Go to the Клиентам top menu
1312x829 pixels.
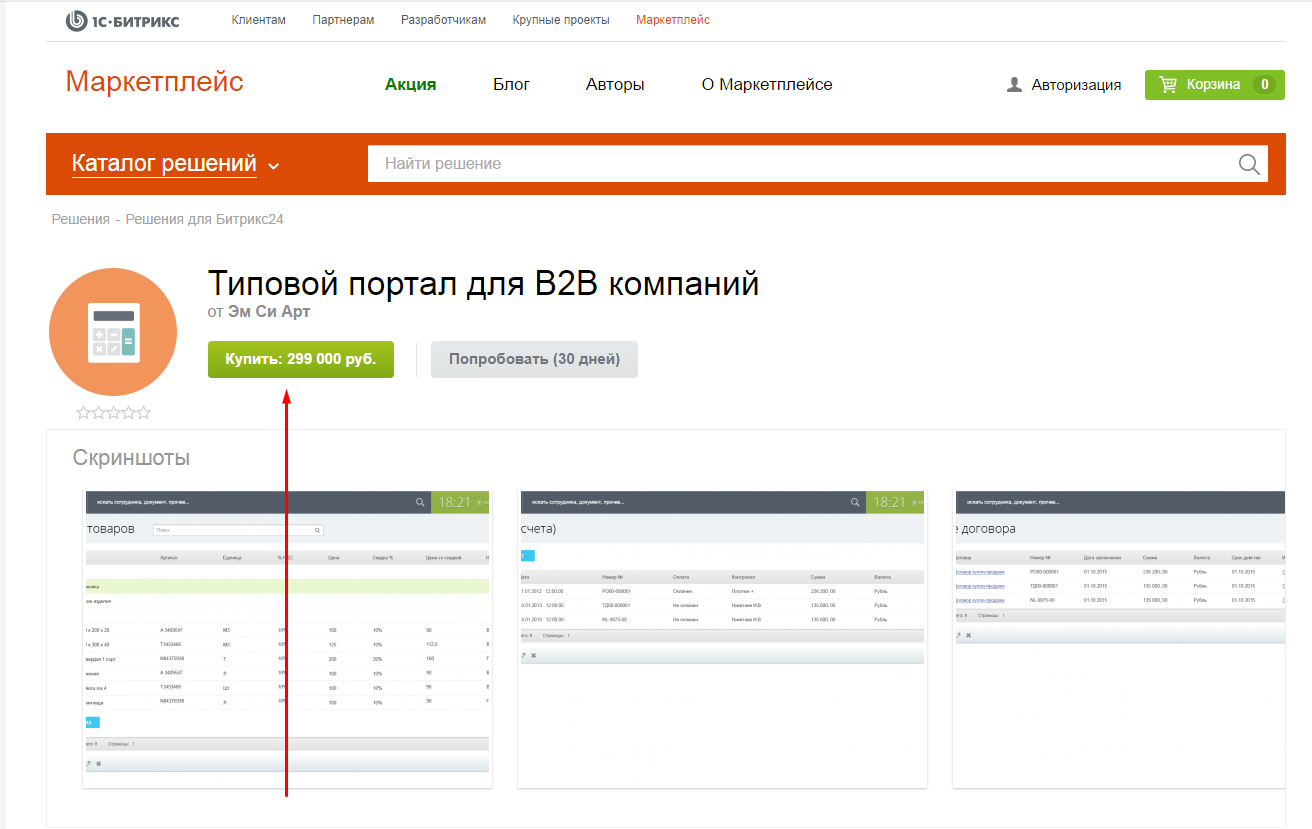tap(258, 20)
